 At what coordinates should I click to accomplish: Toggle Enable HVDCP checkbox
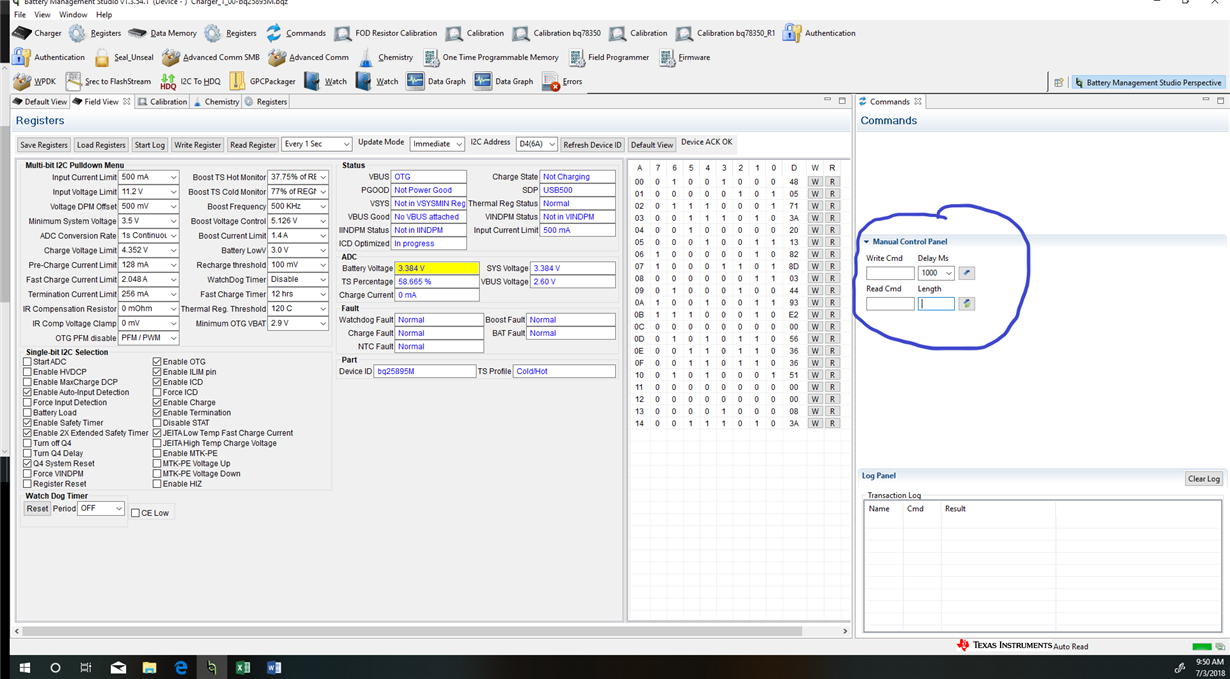[28, 372]
